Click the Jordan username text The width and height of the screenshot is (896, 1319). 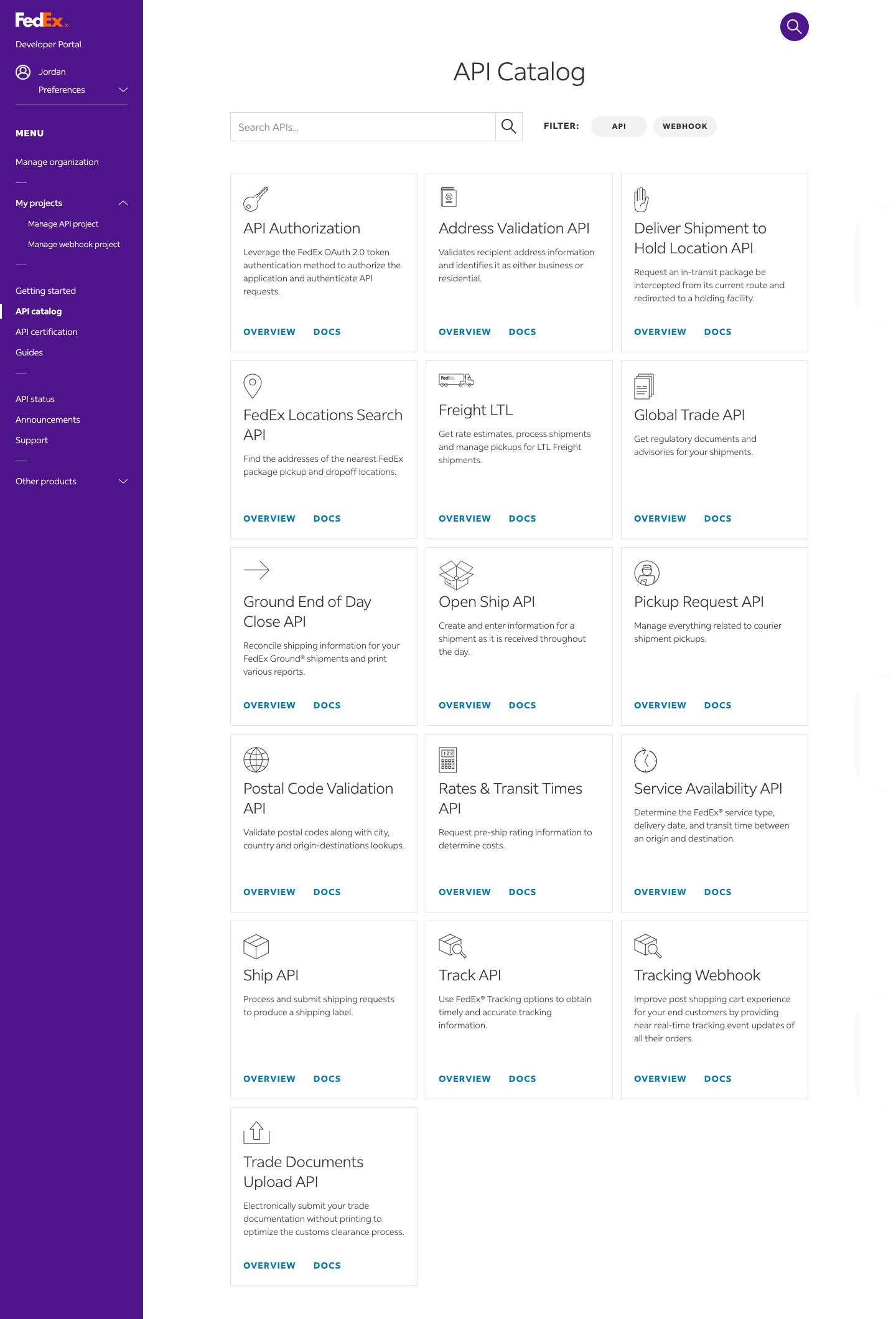(x=52, y=72)
